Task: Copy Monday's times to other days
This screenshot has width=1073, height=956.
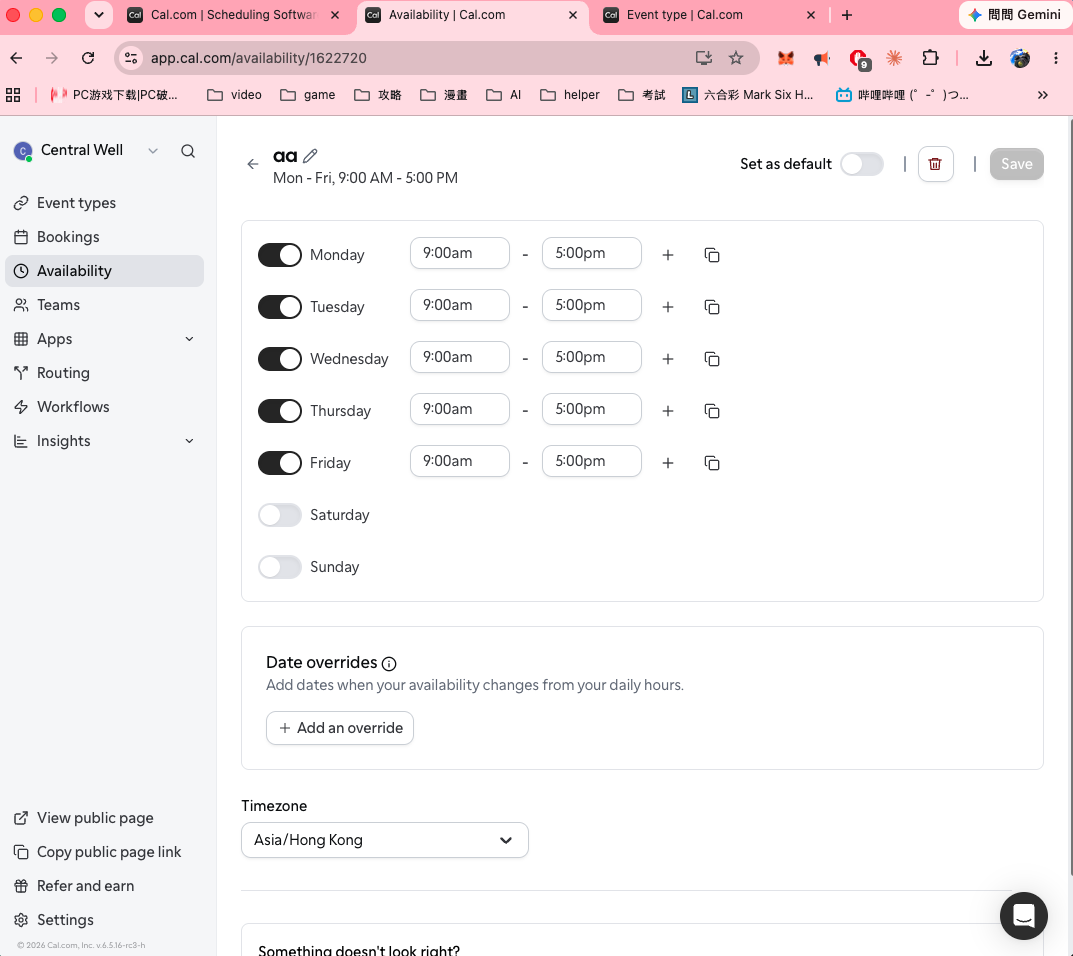Action: 712,255
